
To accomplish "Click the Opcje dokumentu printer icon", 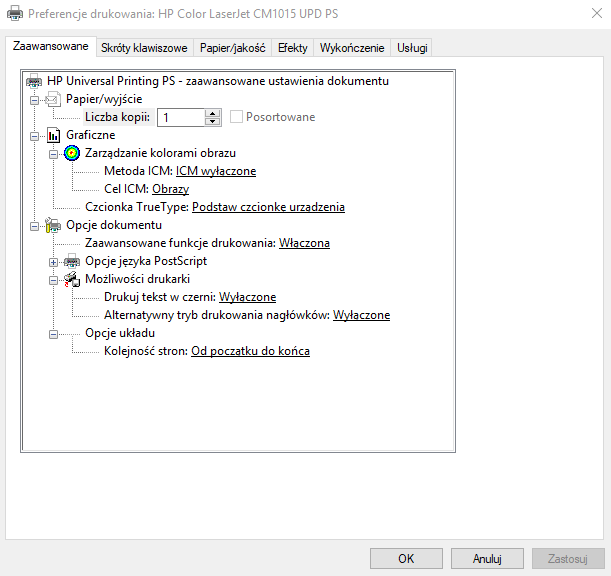I will 53,225.
